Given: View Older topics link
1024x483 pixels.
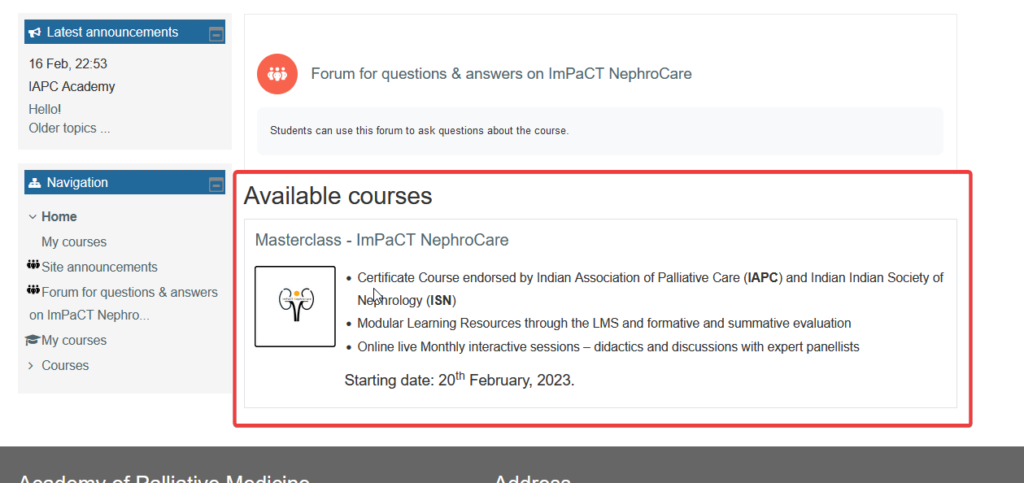Looking at the screenshot, I should (x=69, y=128).
